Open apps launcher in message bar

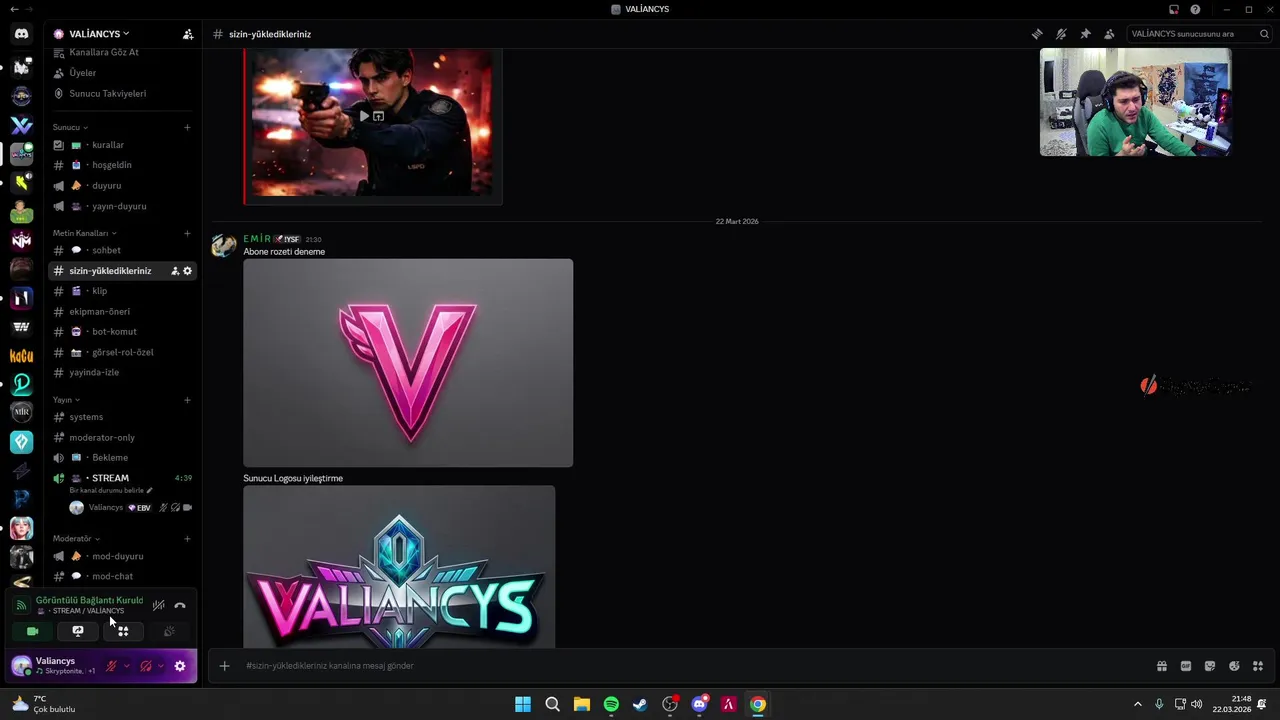(x=1258, y=666)
